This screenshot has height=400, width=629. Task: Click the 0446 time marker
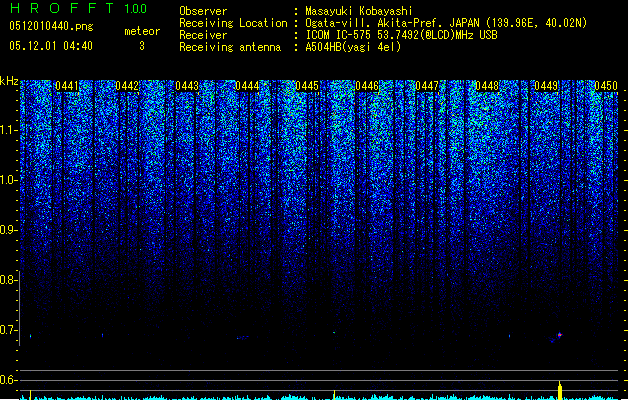367,86
